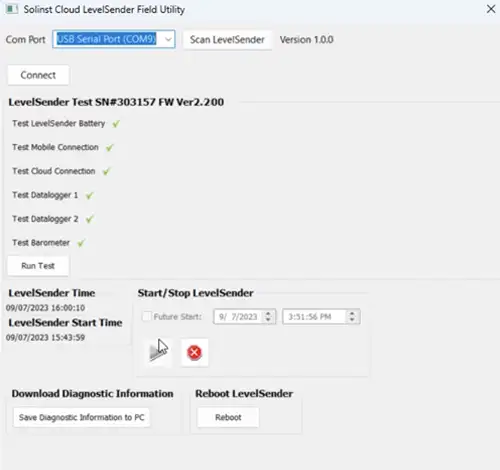Click Start Time value 09/07/2023 15:43:59
The width and height of the screenshot is (500, 470).
click(x=45, y=337)
